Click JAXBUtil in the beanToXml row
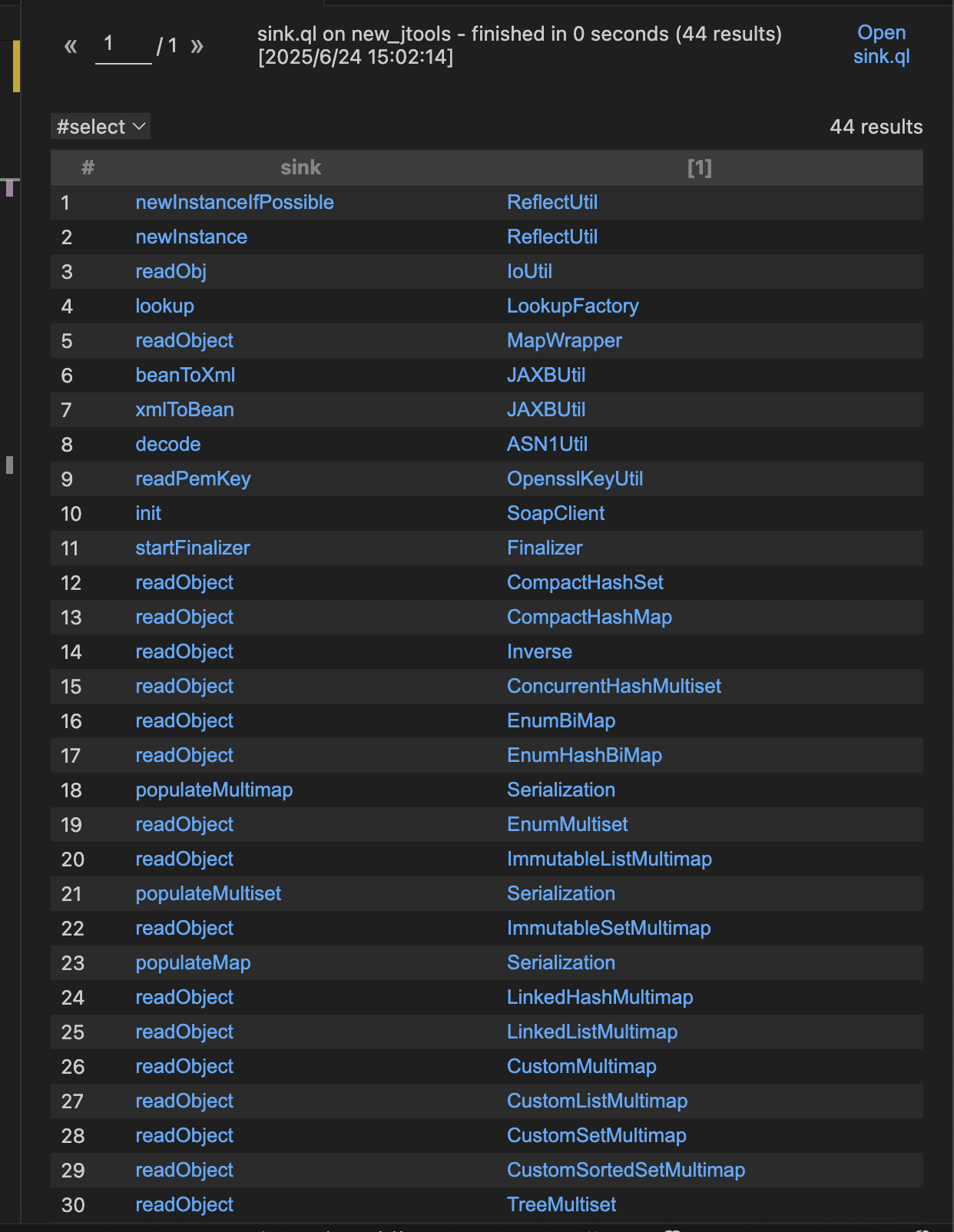The image size is (954, 1232). click(546, 375)
